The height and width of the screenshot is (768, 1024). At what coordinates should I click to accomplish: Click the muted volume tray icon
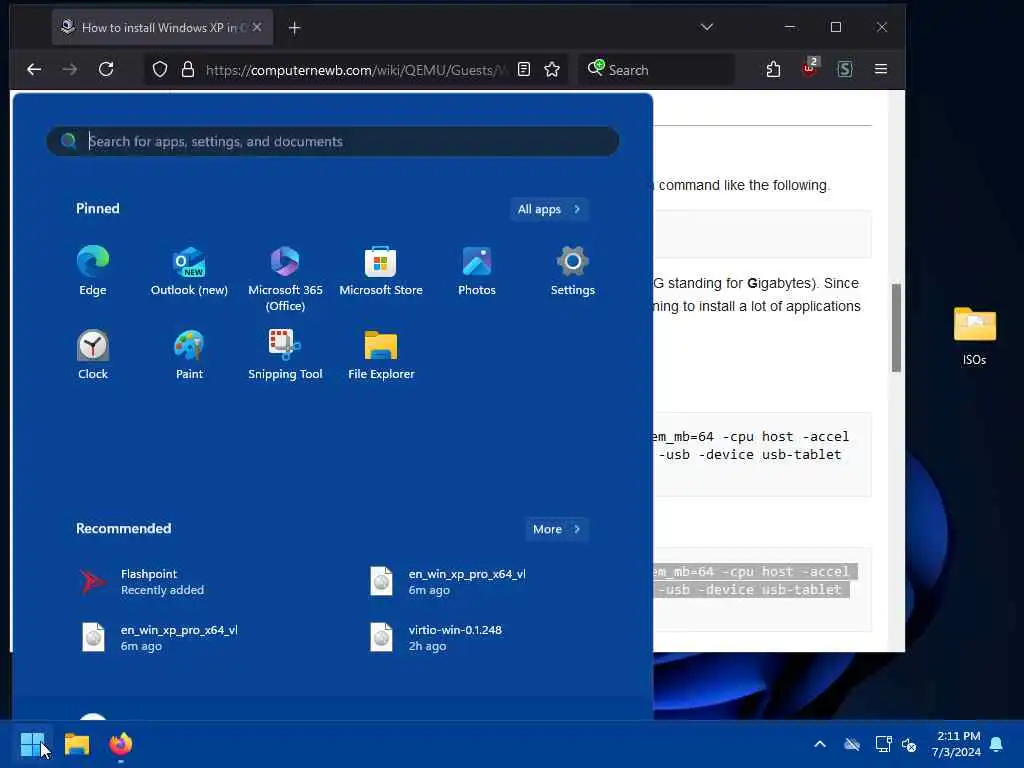909,744
